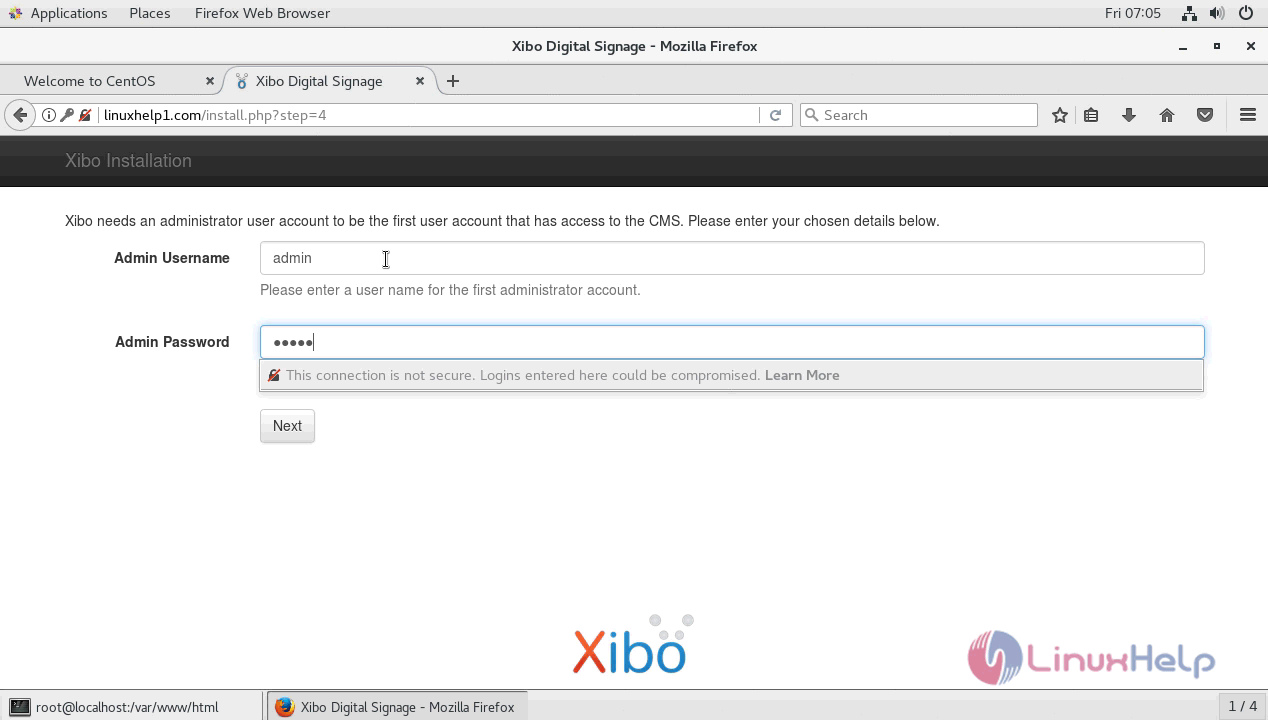Click the Firefox icon in taskbar
The image size is (1268, 720).
[285, 707]
